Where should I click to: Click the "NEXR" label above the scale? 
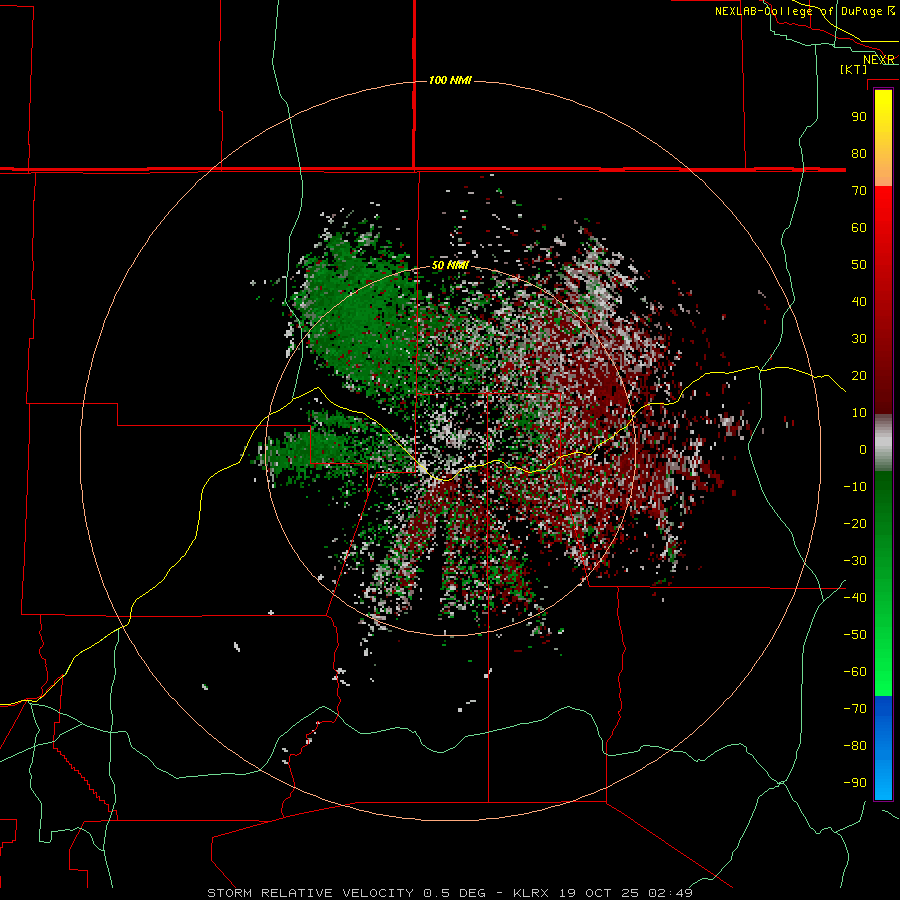[x=879, y=60]
